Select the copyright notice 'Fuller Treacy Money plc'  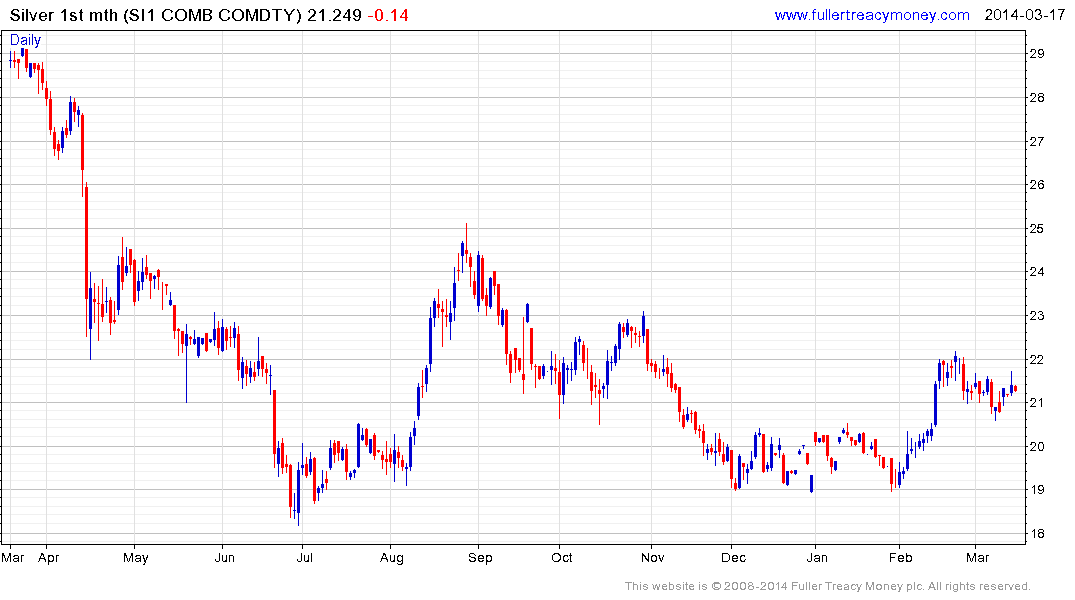click(x=856, y=586)
